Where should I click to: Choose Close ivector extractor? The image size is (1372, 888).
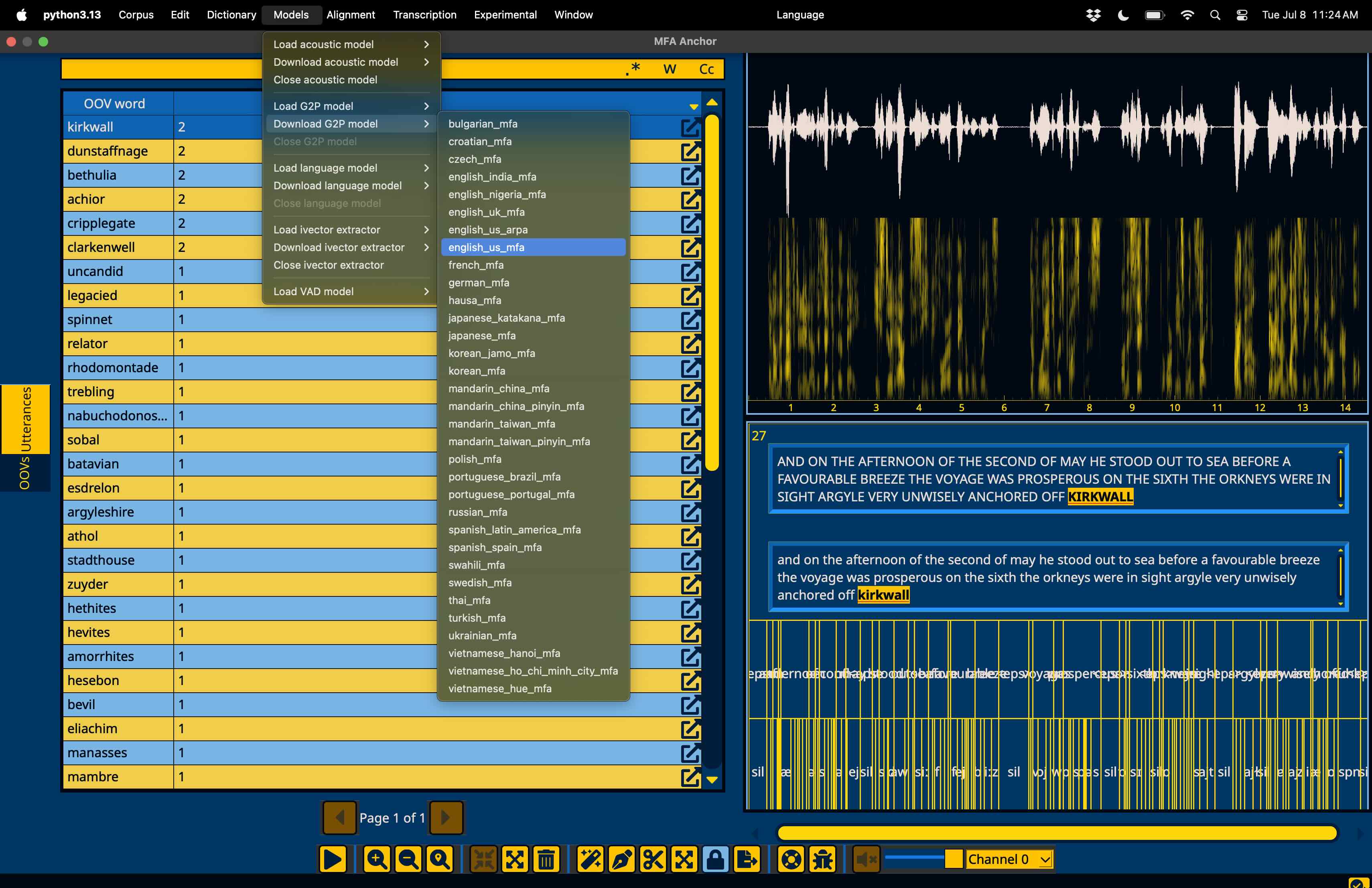(351, 265)
